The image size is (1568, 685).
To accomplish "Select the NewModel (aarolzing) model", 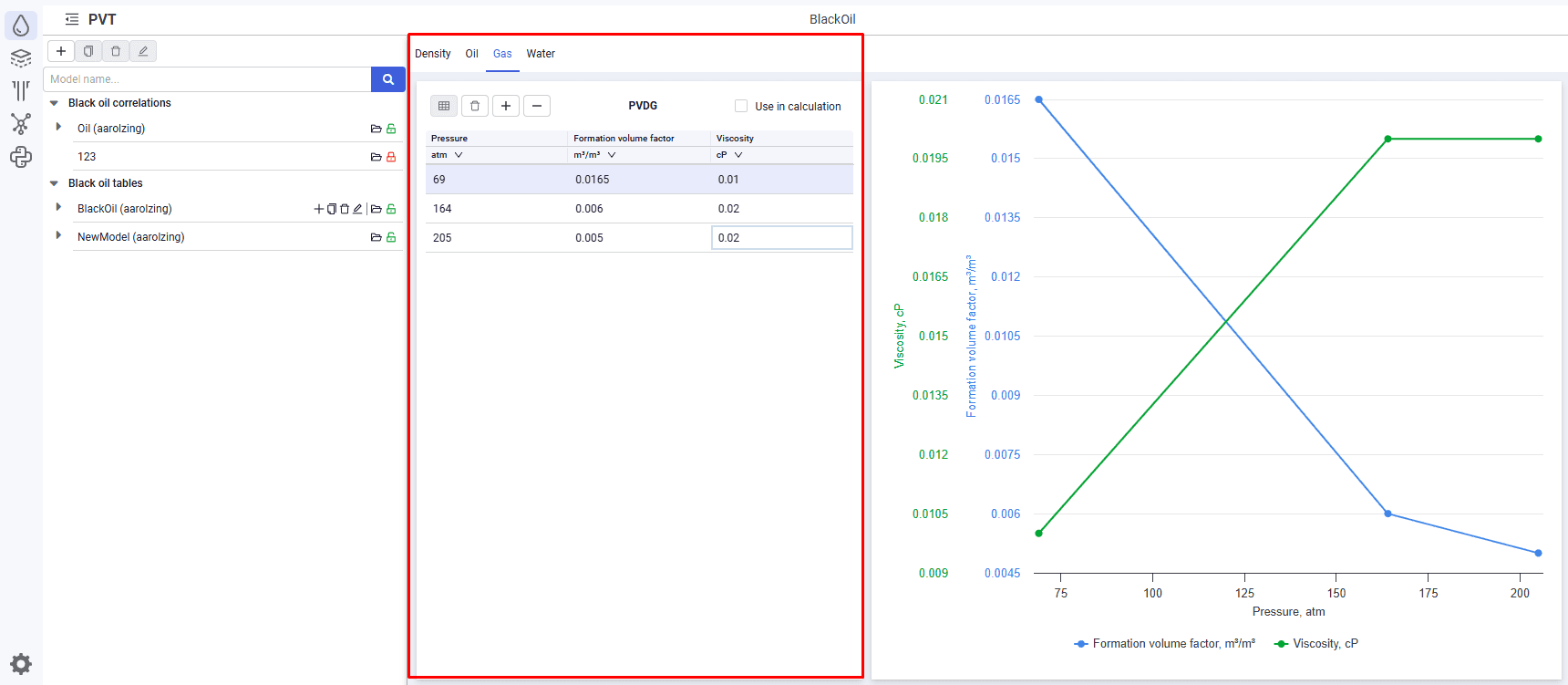I will click(x=131, y=237).
